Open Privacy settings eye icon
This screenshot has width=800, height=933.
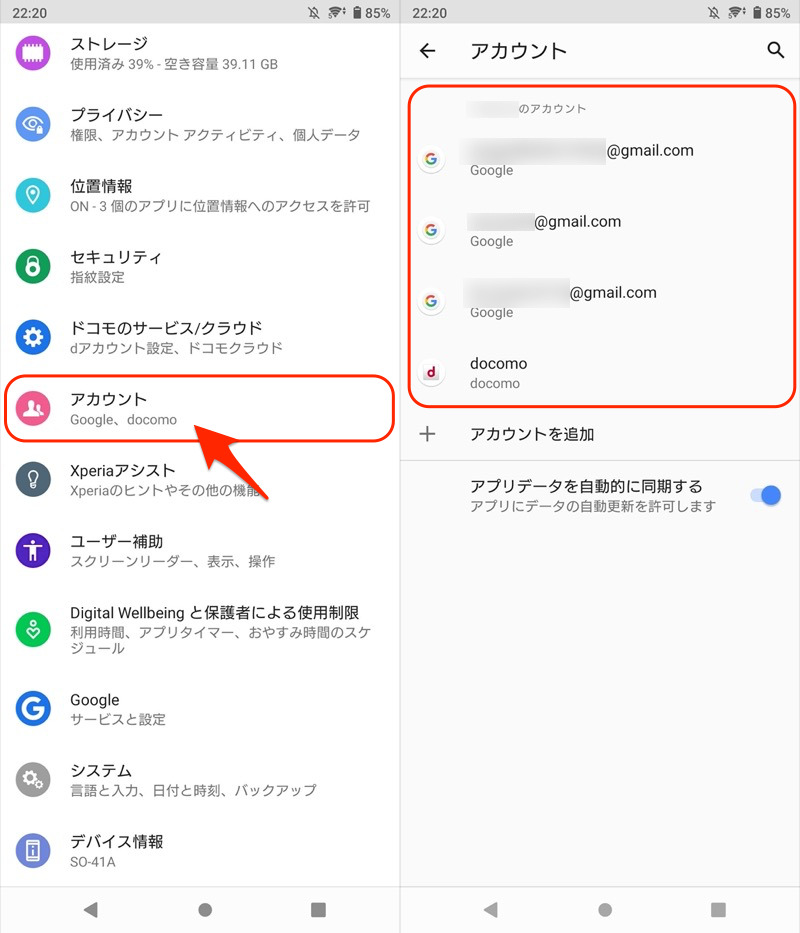(x=33, y=124)
